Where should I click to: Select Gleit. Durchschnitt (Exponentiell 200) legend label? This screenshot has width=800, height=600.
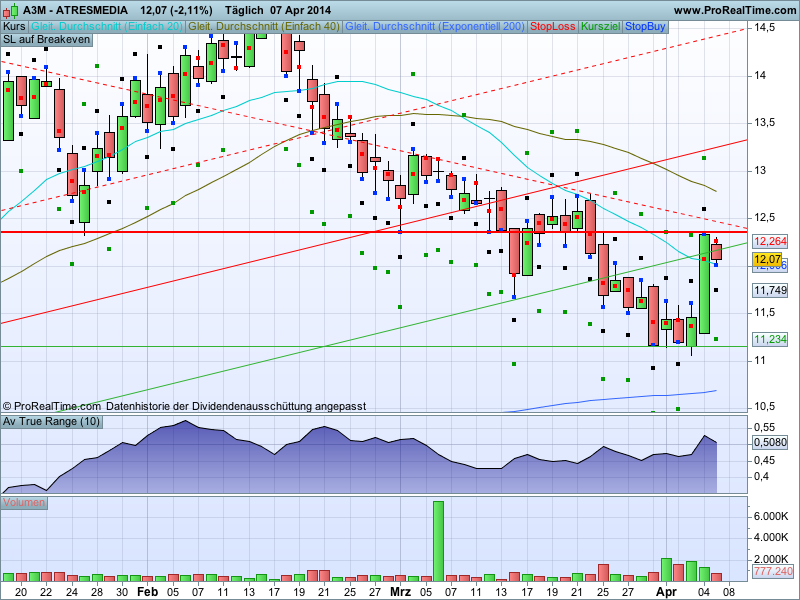coord(435,27)
